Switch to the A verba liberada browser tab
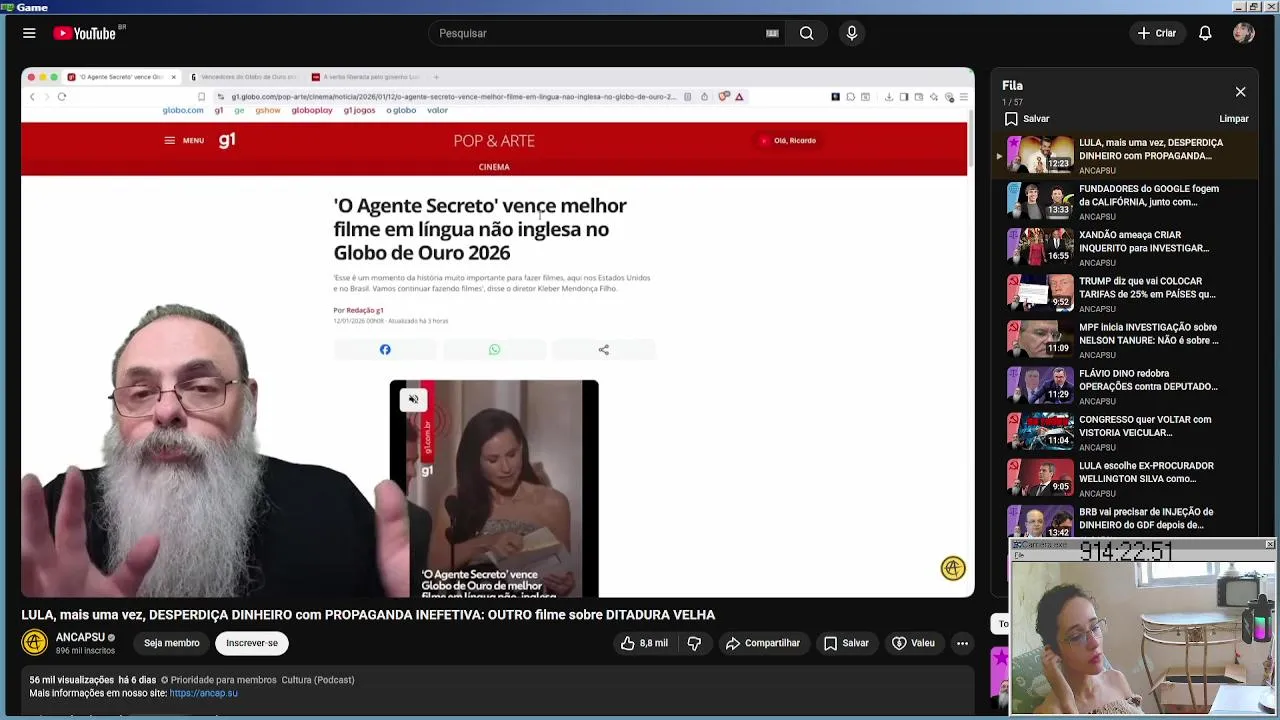 364,77
